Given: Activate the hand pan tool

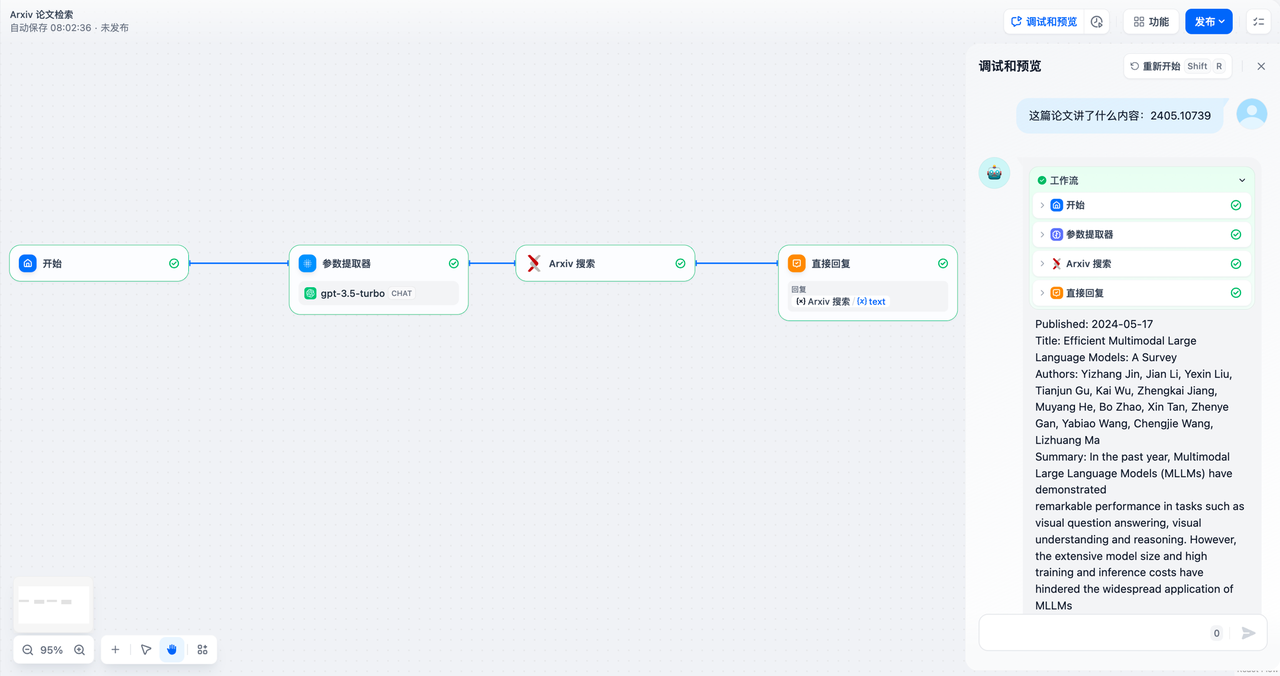Looking at the screenshot, I should pos(171,649).
